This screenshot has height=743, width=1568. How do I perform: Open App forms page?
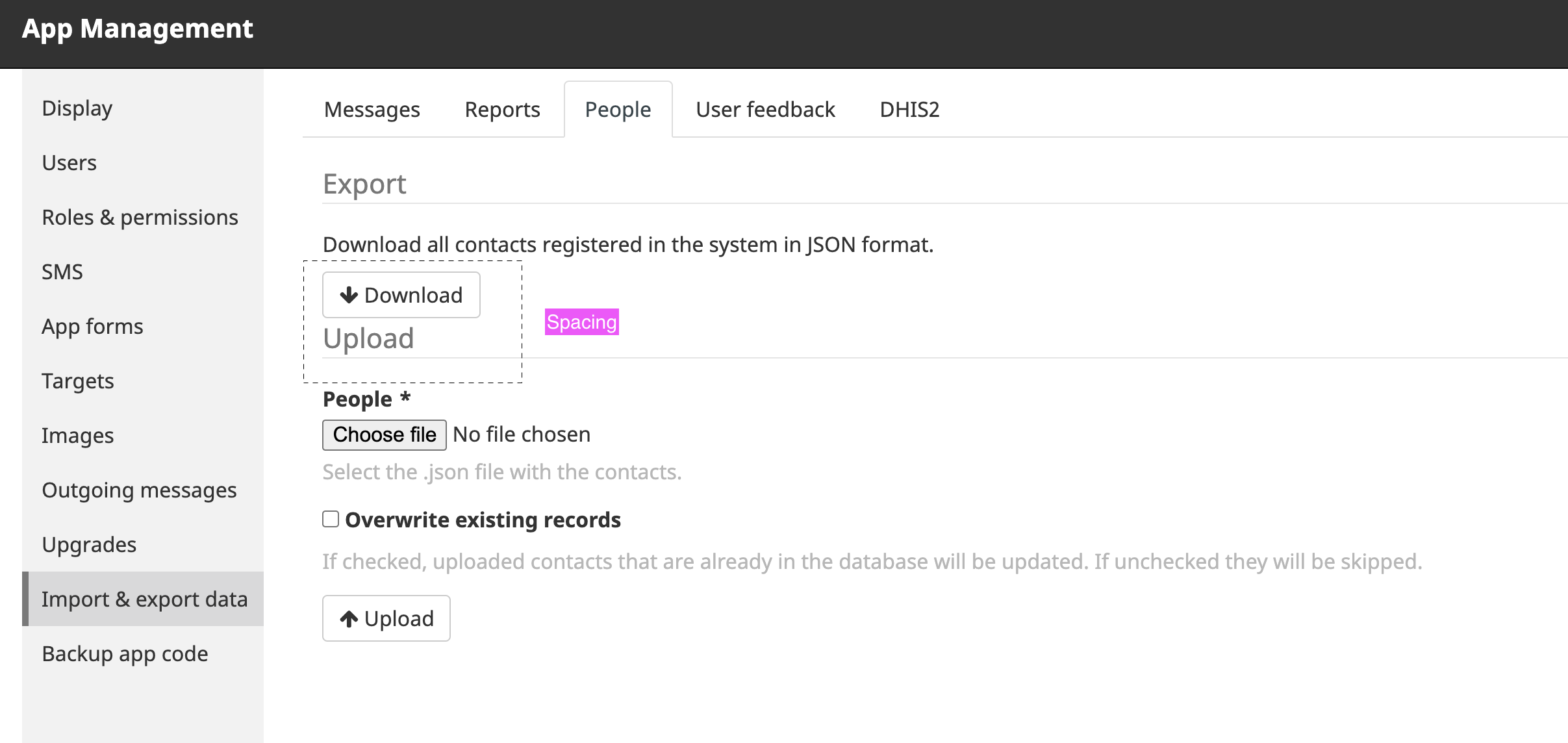(92, 326)
